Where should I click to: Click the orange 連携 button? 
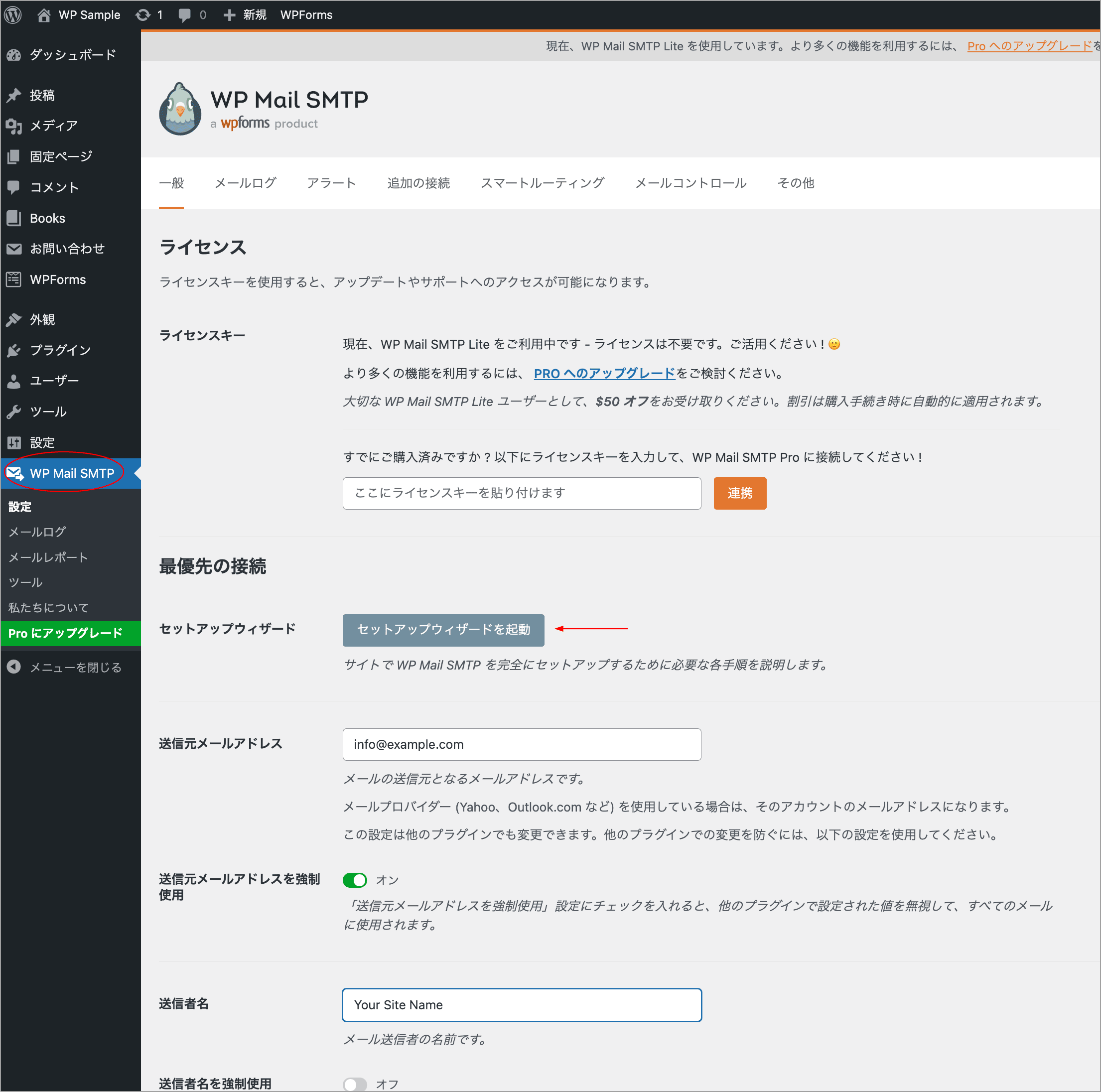(x=739, y=493)
